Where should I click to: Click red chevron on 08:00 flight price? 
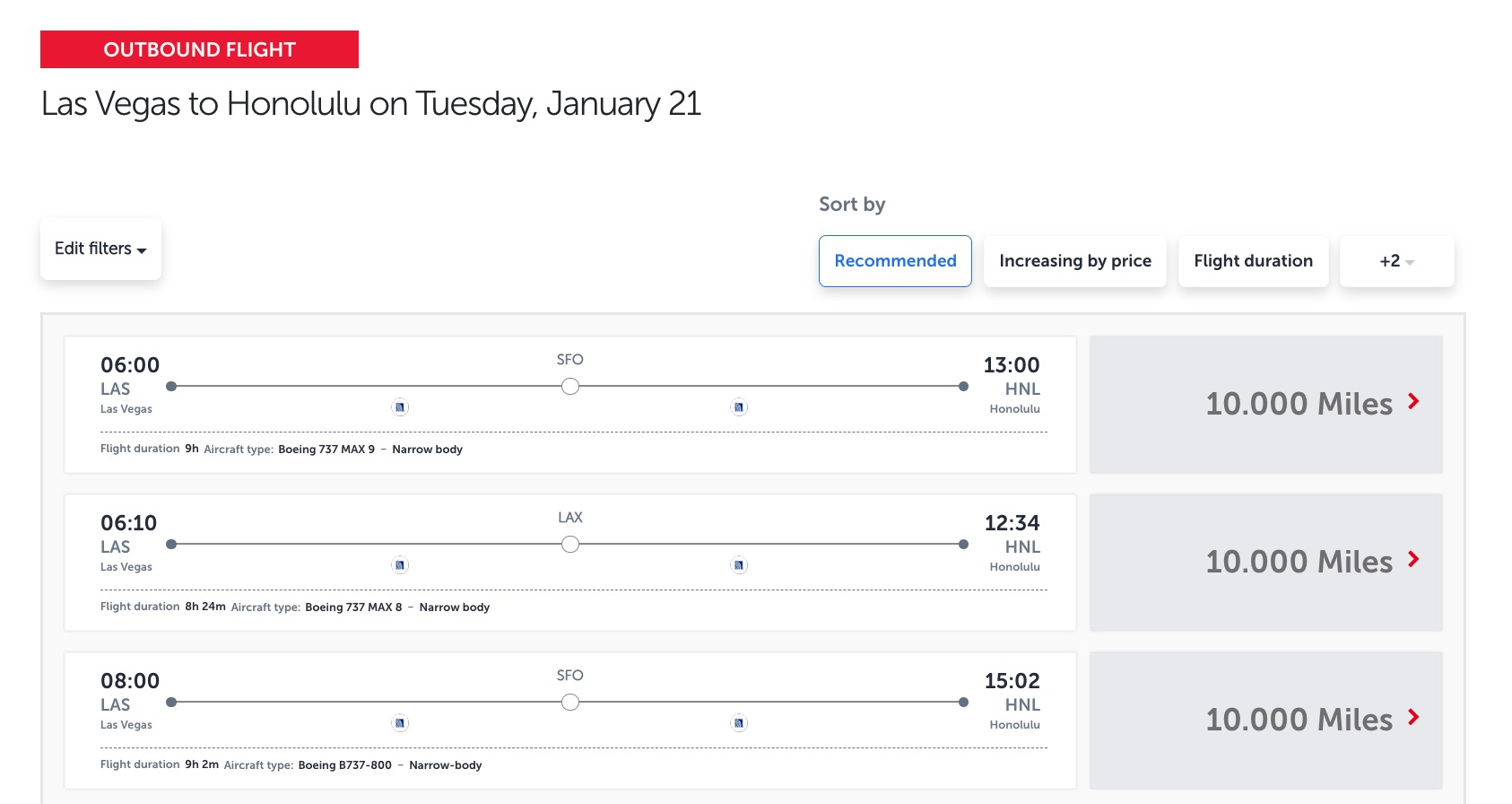tap(1413, 717)
